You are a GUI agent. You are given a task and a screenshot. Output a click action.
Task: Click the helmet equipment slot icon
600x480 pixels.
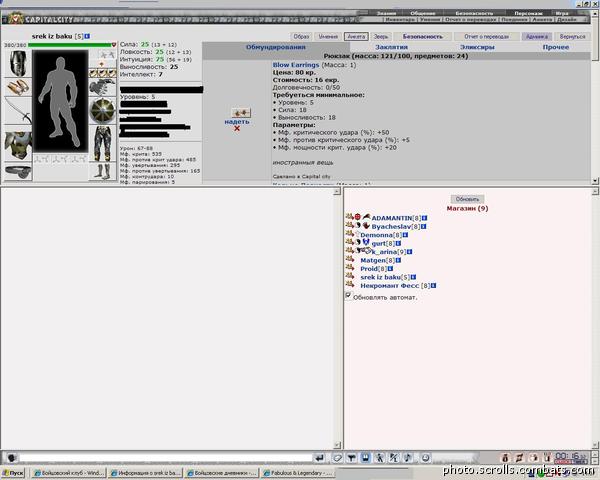coord(18,64)
